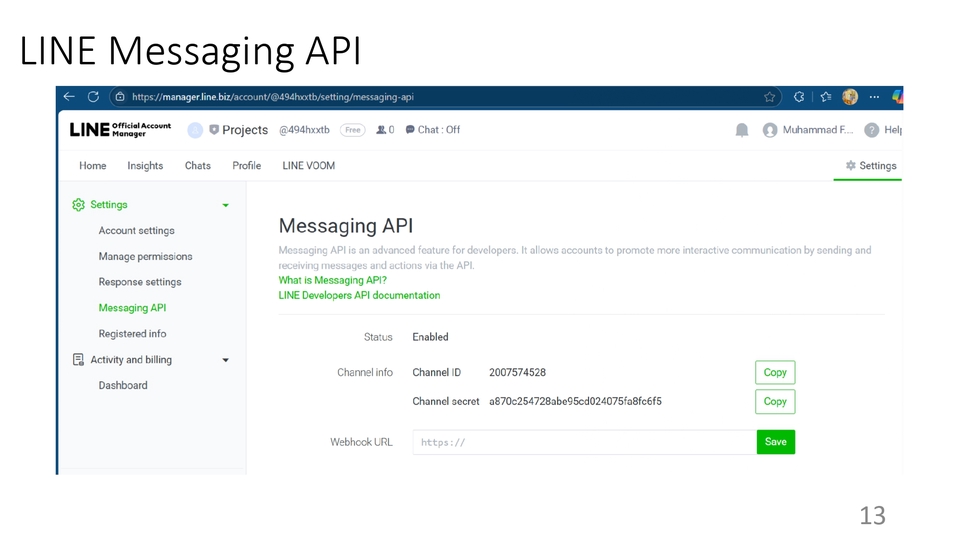This screenshot has height=540, width=960.
Task: Open the browser three-dot menu
Action: [874, 97]
